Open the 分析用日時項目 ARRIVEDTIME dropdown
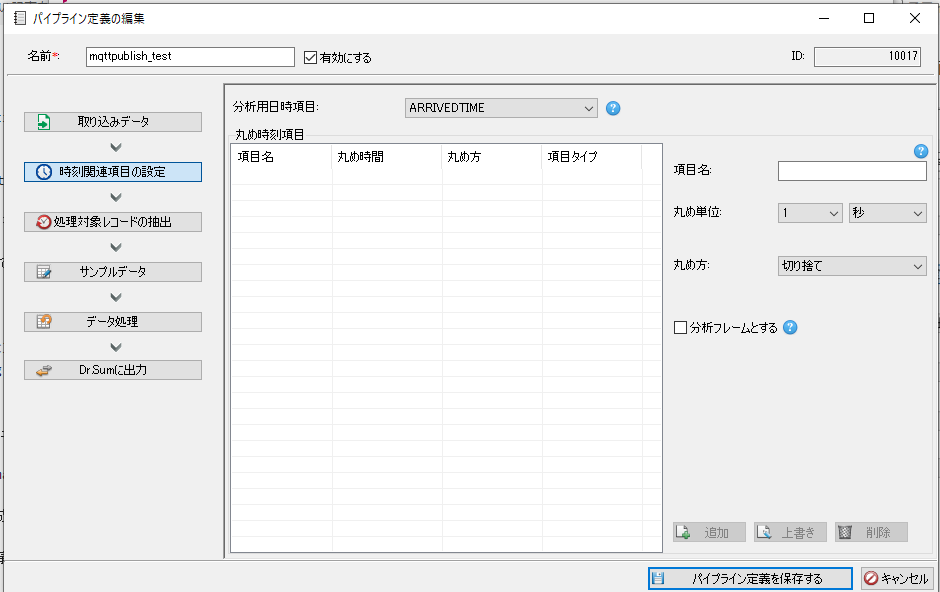 [501, 108]
